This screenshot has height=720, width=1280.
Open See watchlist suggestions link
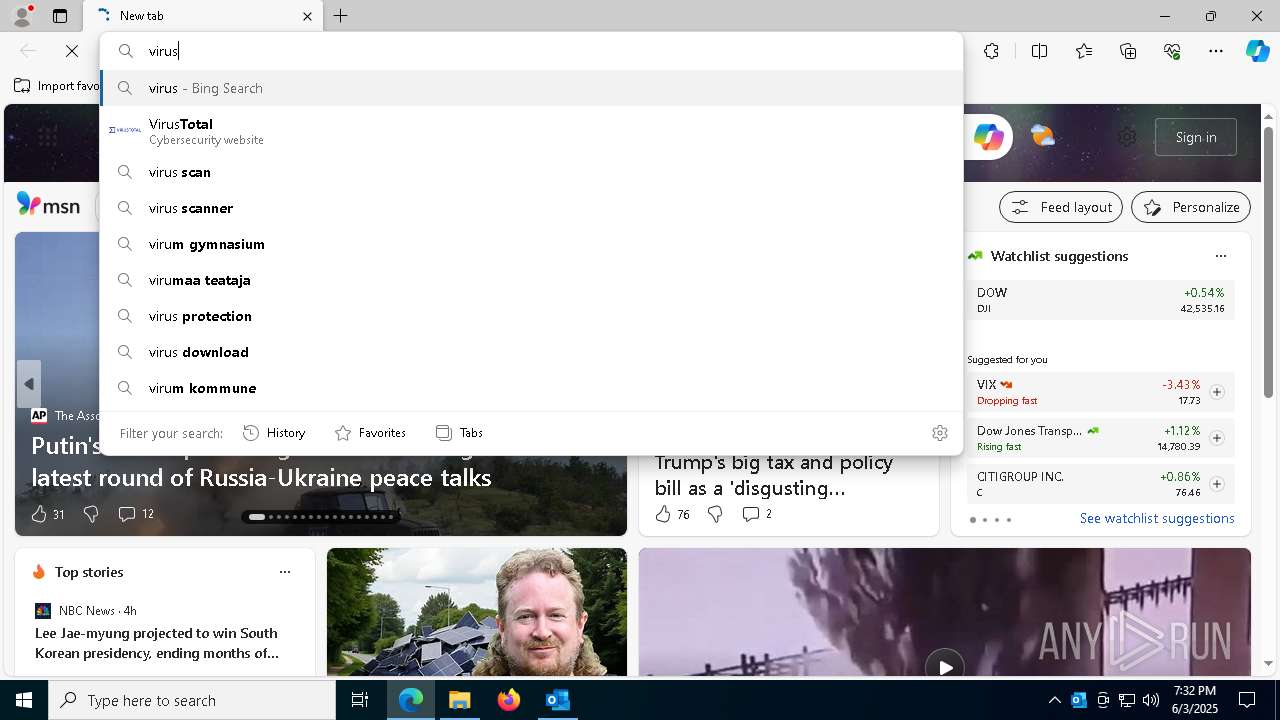1157,518
